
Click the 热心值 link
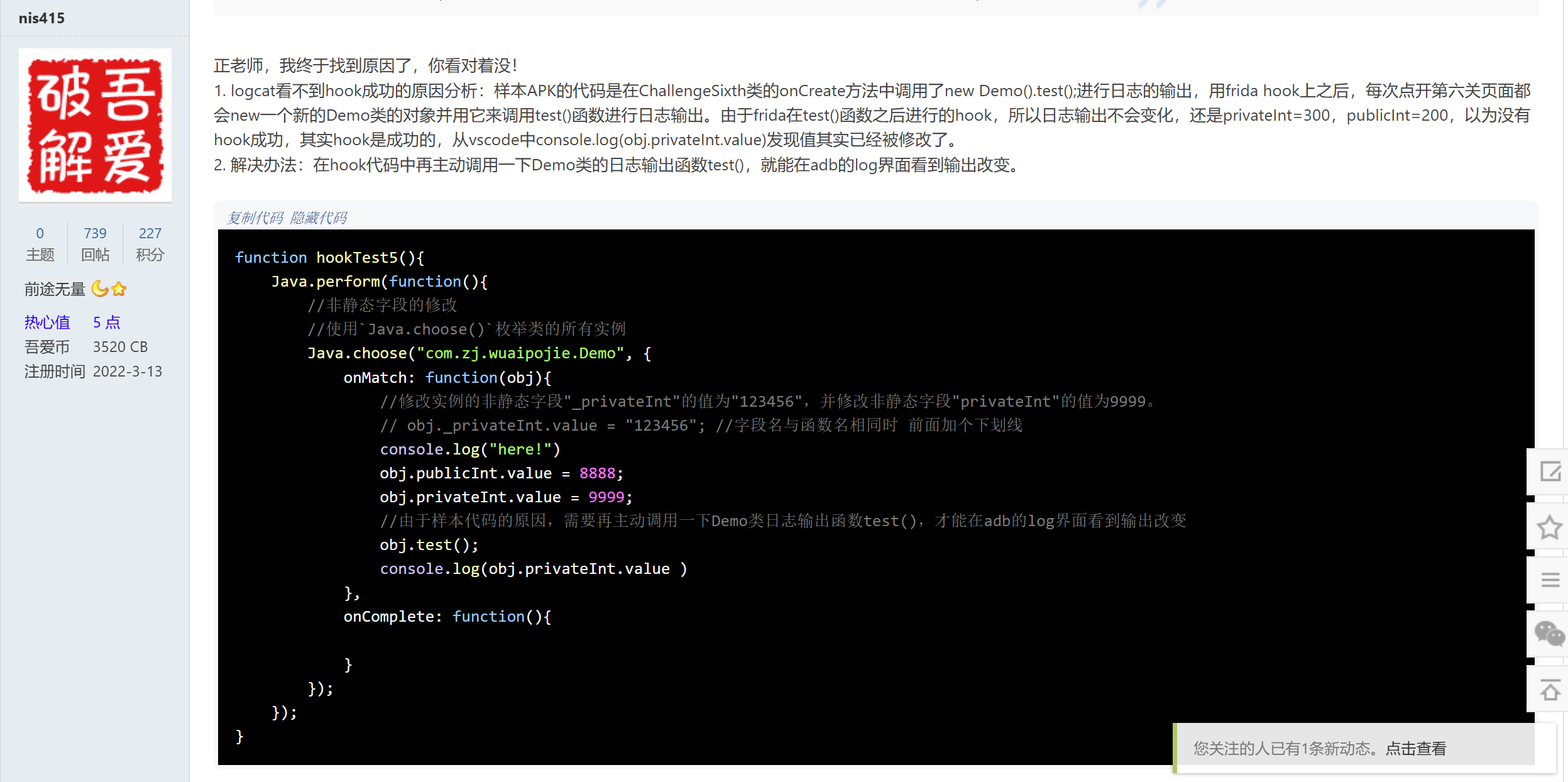[x=47, y=322]
